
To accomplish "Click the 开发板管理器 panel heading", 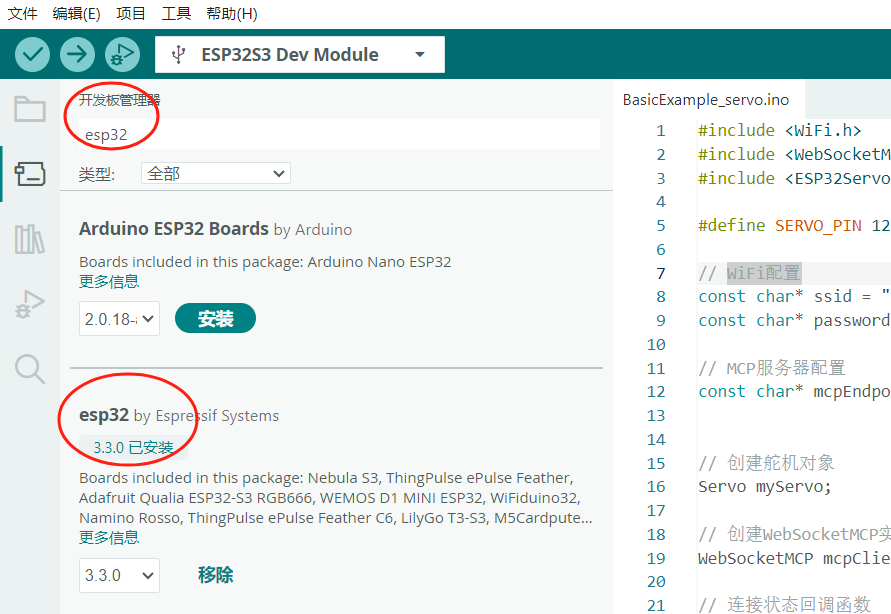I will point(119,100).
